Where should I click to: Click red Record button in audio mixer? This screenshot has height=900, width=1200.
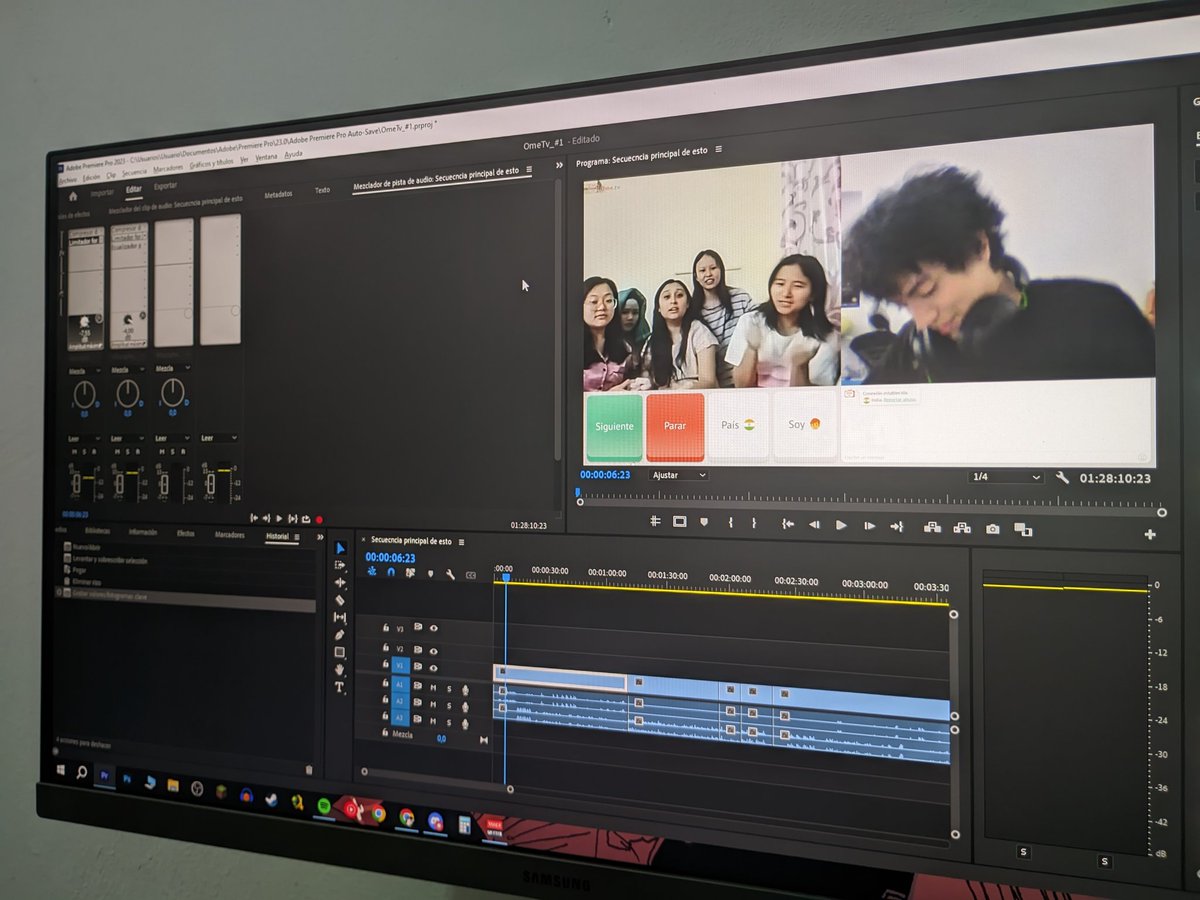319,519
